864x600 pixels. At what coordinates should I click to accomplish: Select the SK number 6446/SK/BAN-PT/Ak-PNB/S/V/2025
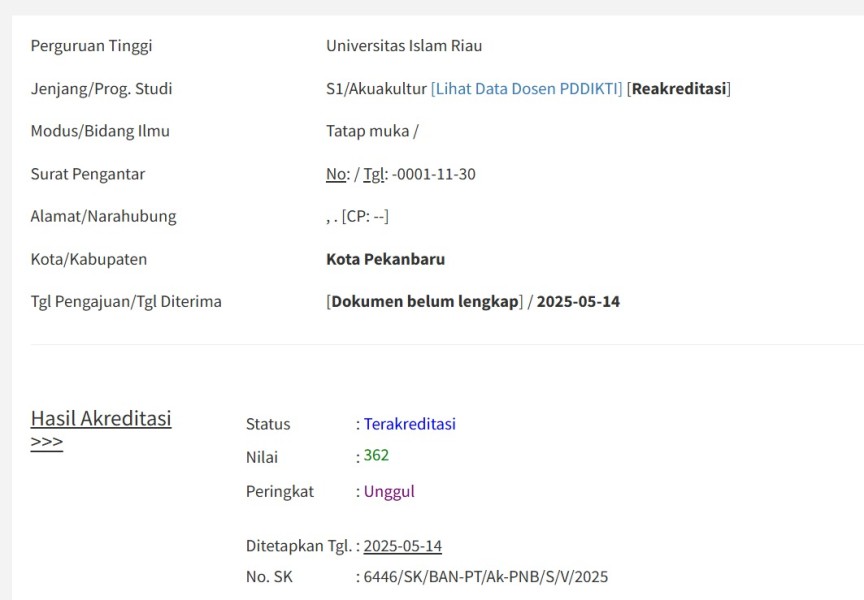pos(486,577)
